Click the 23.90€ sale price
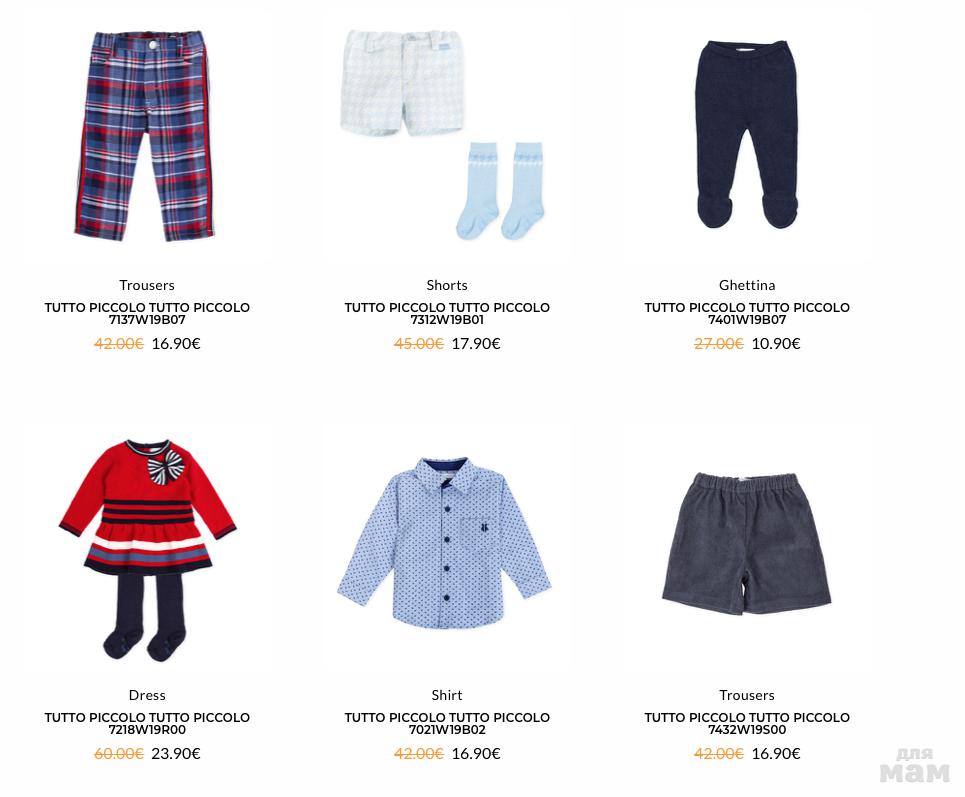Image resolution: width=965 pixels, height=797 pixels. tap(176, 753)
